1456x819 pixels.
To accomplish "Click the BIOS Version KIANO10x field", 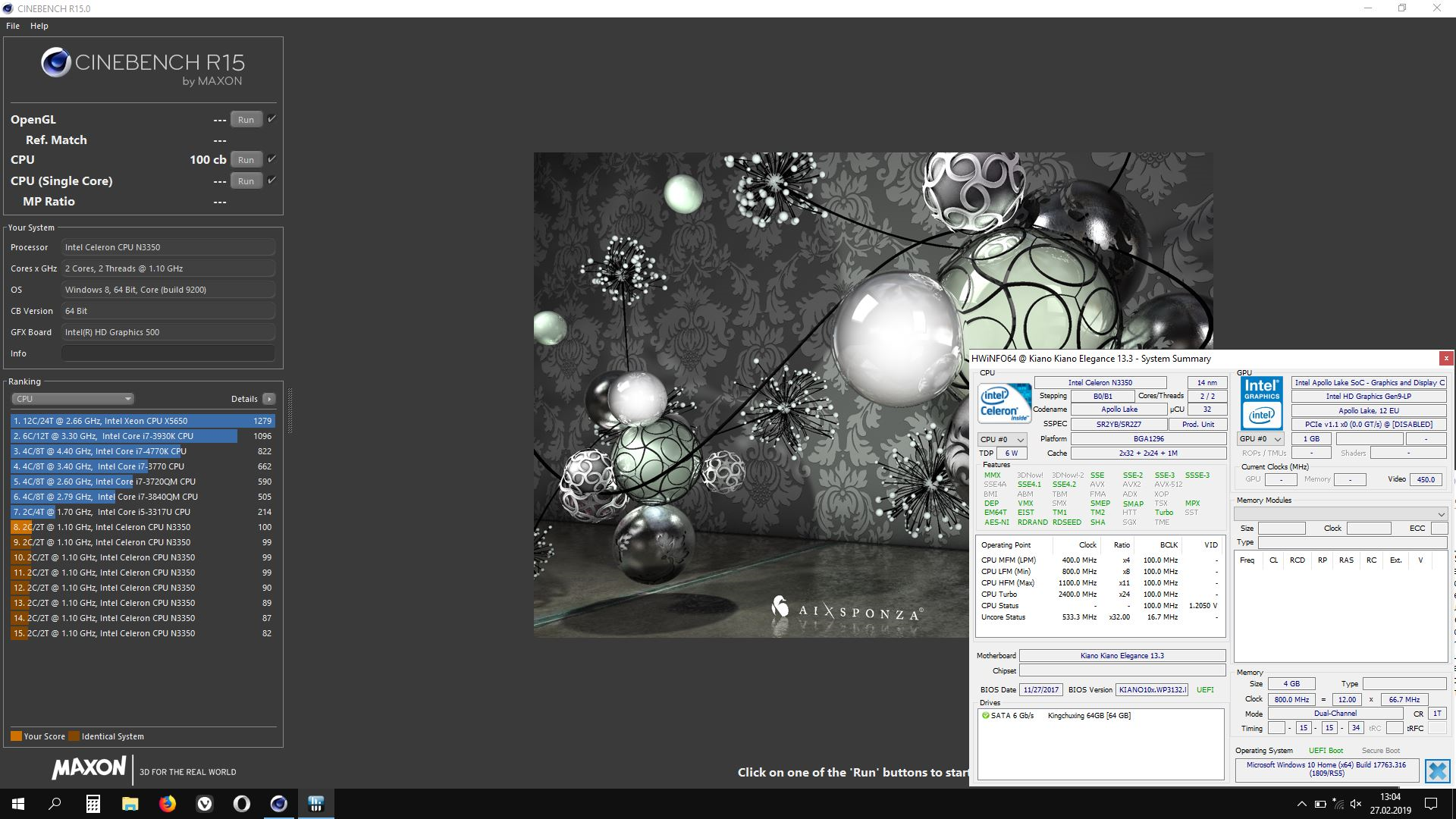I will tap(1152, 690).
